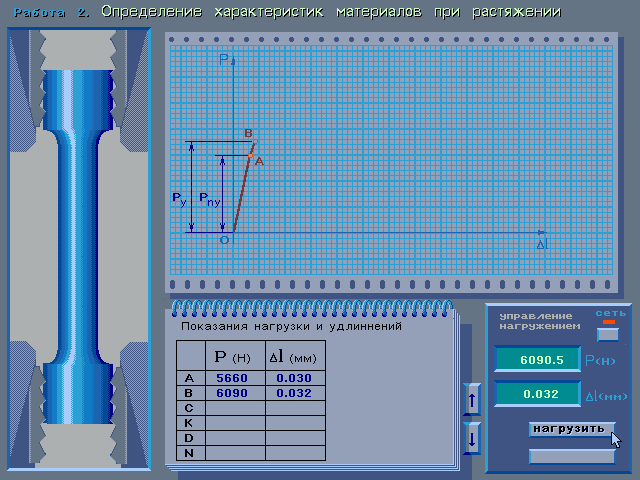Image resolution: width=640 pixels, height=480 pixels.
Task: Click origin label O on the graph
Action: (224, 240)
